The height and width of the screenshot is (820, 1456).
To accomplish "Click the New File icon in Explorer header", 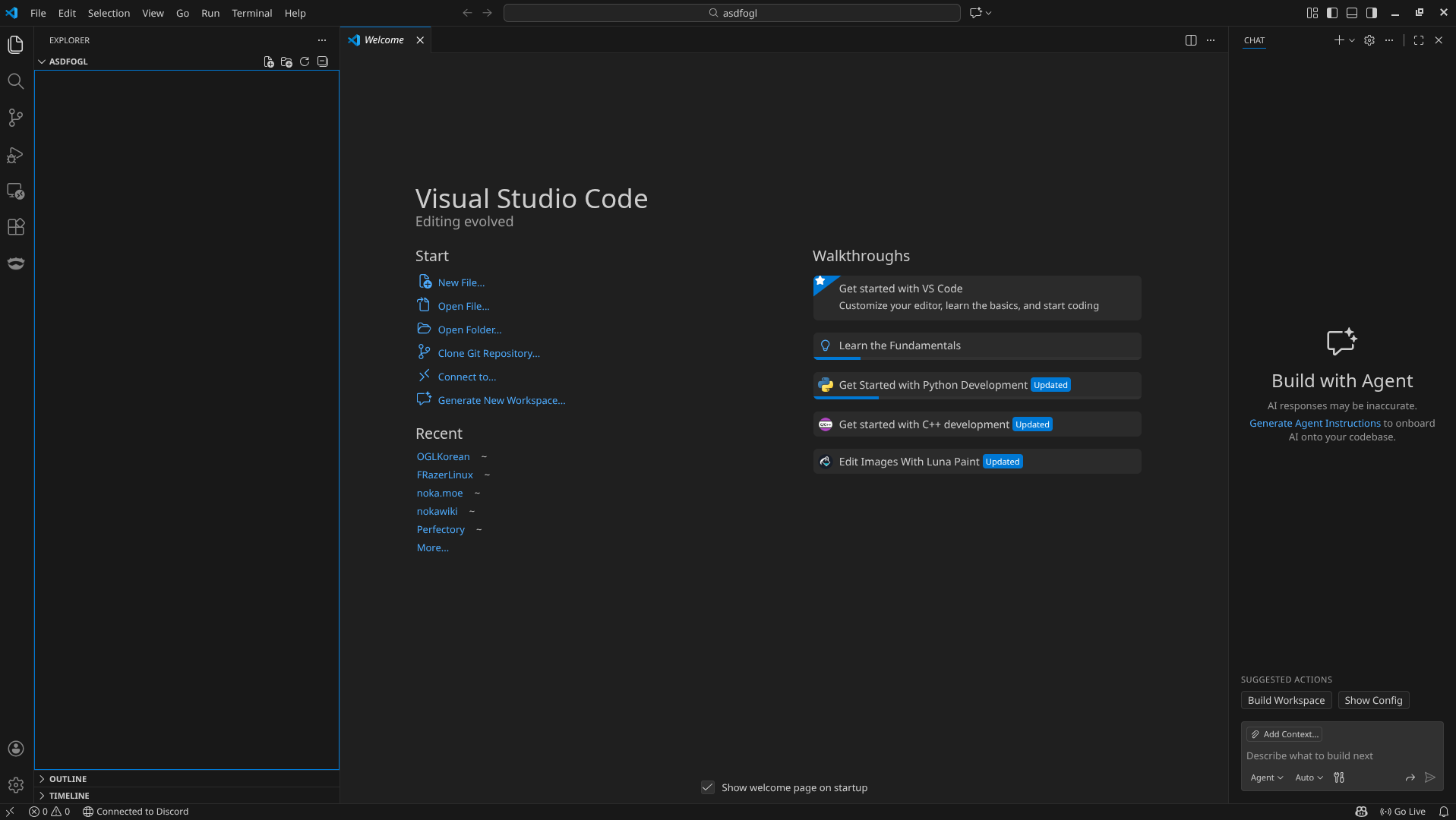I will 268,61.
